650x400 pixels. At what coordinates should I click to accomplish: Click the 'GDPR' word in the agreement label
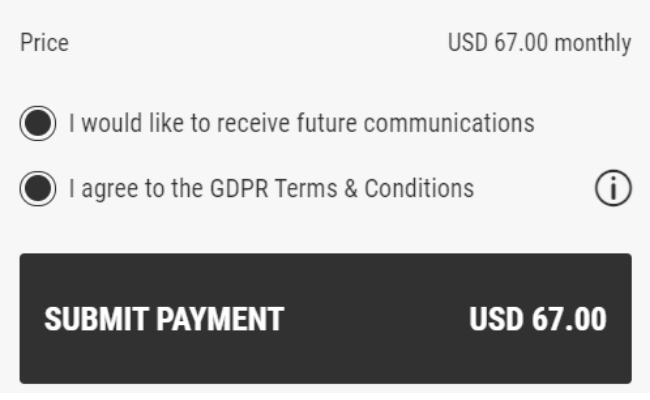(x=239, y=189)
